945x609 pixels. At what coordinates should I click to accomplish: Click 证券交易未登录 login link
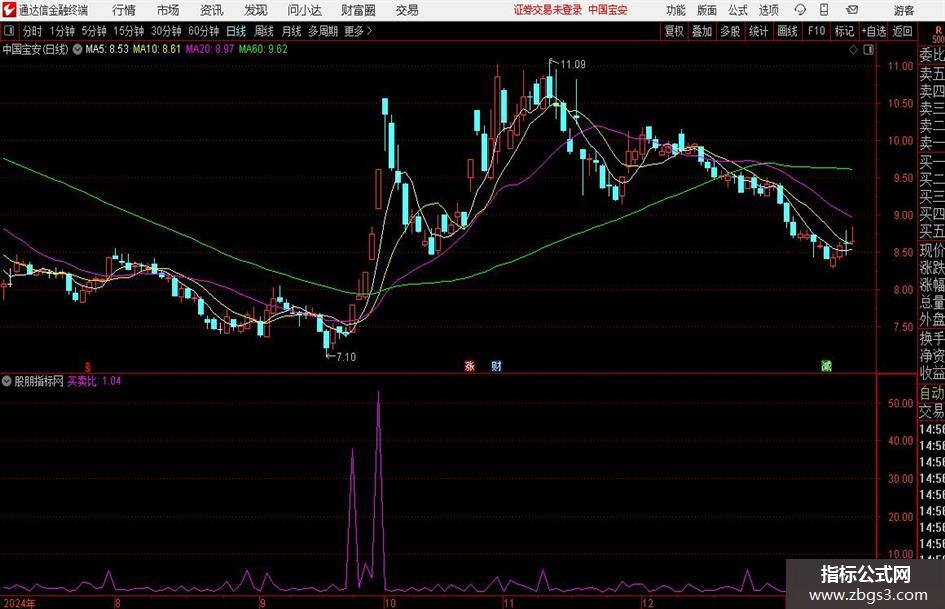click(x=548, y=10)
